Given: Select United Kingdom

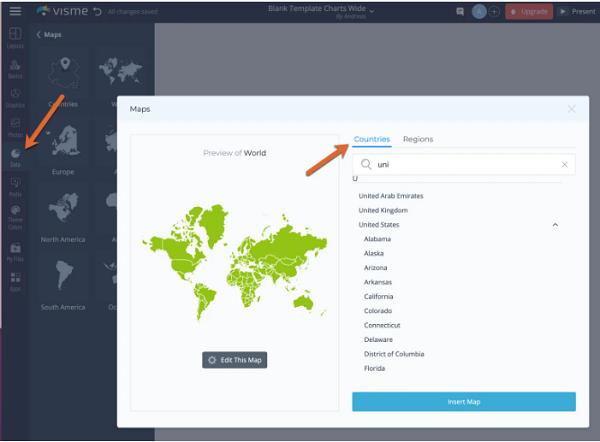Looking at the screenshot, I should [x=383, y=210].
